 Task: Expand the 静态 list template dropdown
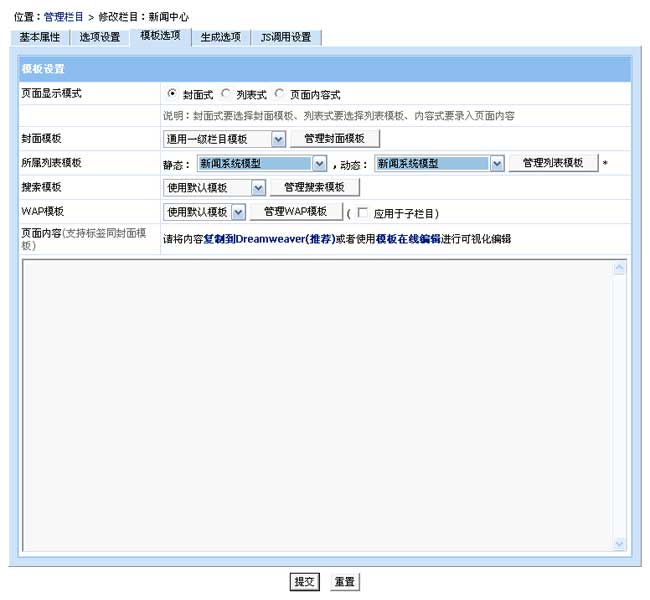coord(263,163)
